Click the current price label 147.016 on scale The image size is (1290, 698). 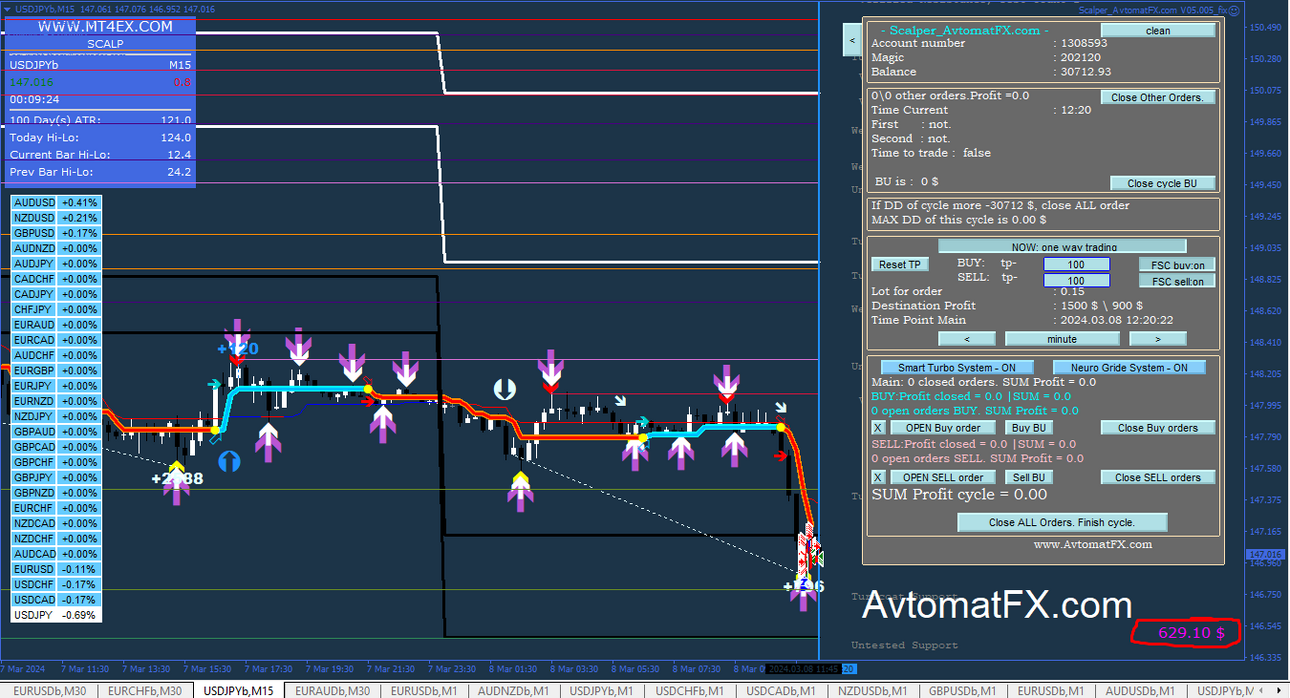1265,554
